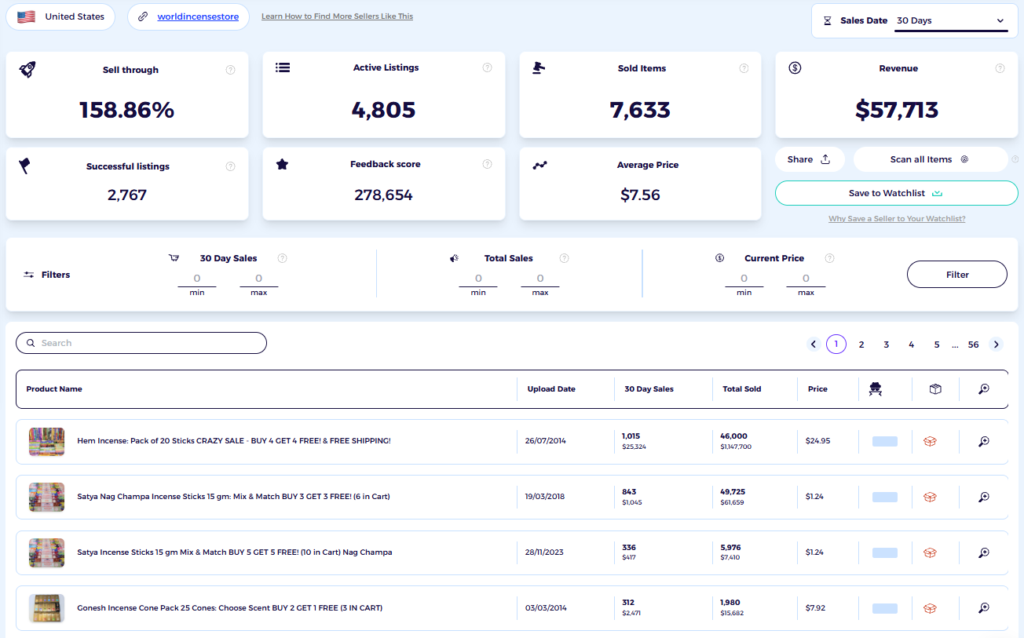Go to the previous page arrow

coord(813,344)
